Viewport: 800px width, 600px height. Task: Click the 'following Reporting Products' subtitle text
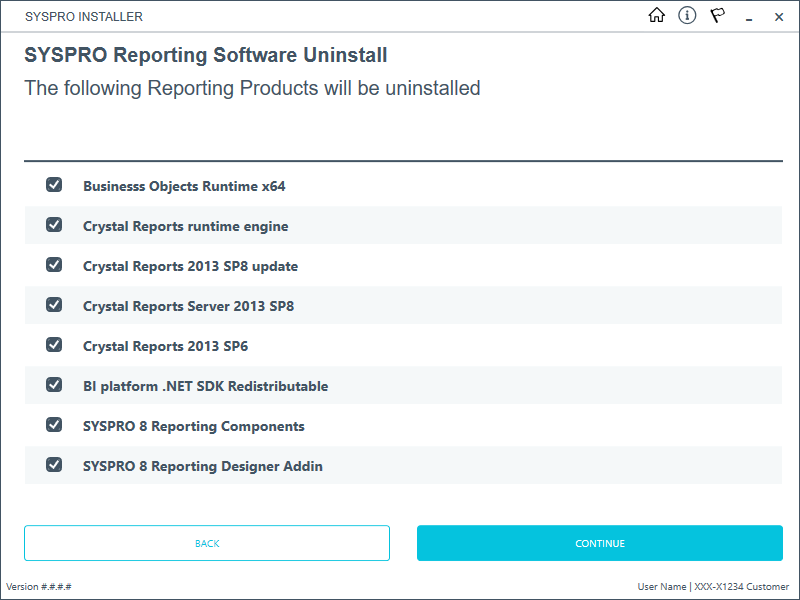point(252,88)
